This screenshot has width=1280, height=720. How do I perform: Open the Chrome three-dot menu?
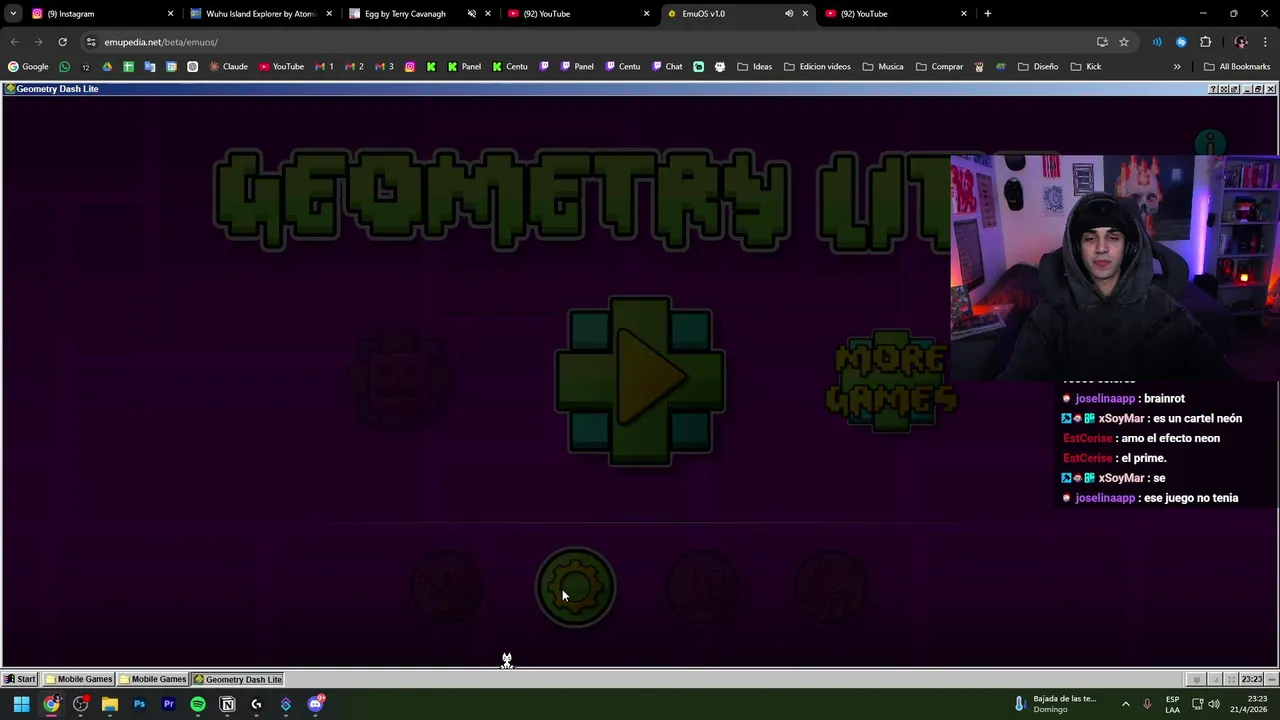(1265, 42)
